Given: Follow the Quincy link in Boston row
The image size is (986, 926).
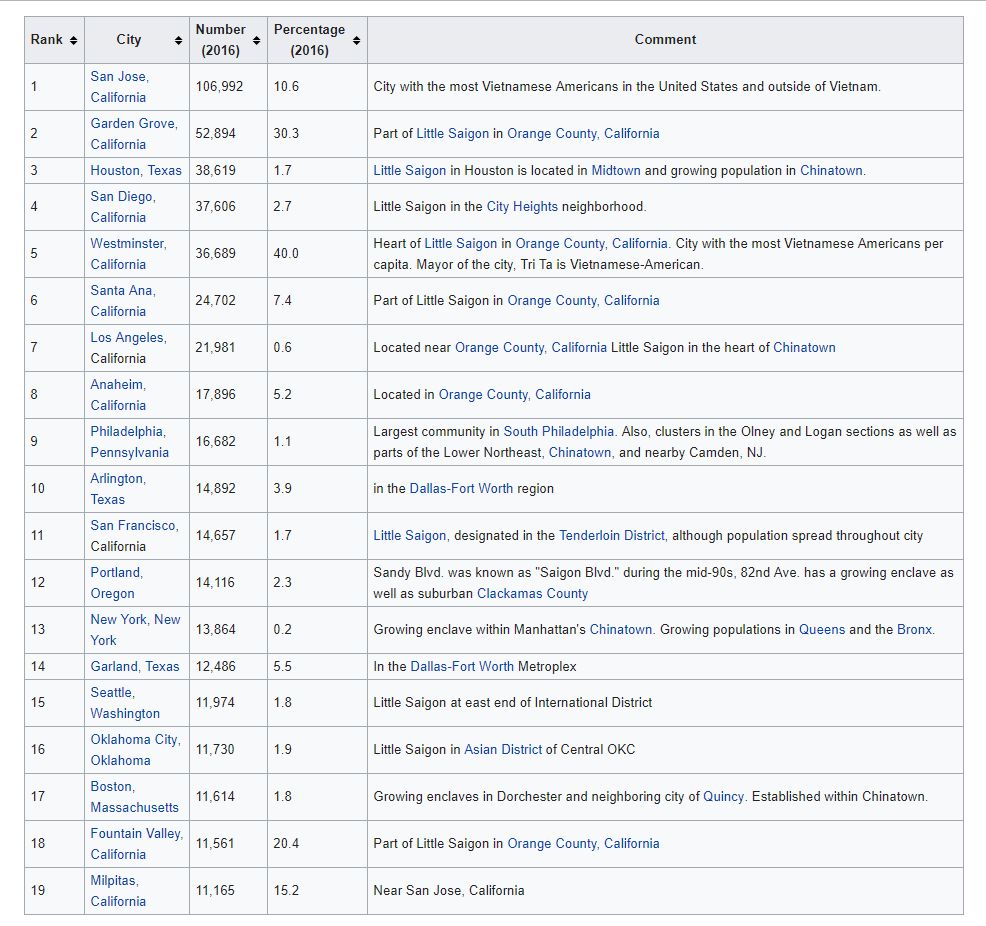Looking at the screenshot, I should [x=723, y=797].
